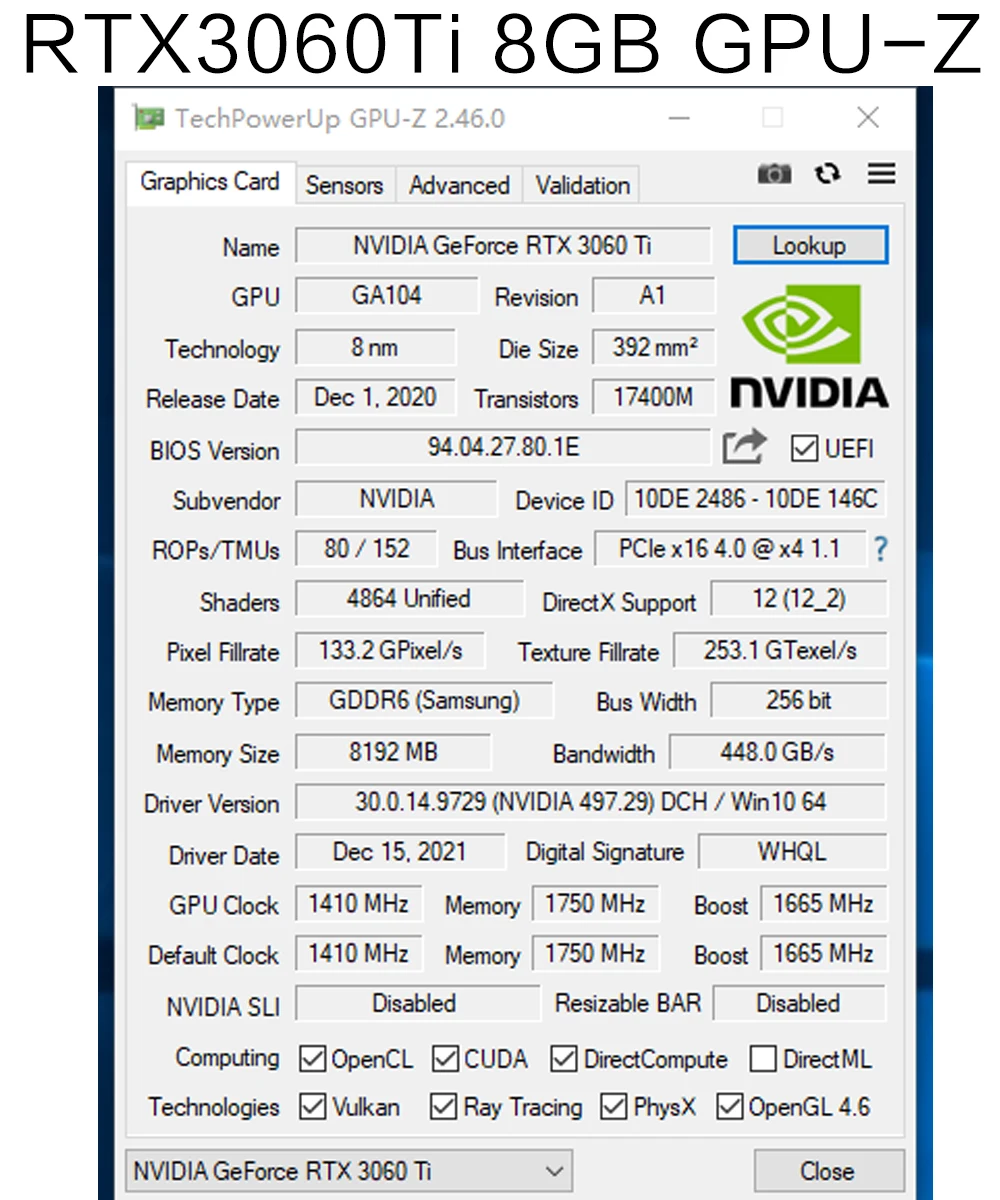Click the Bus Width value 256 bit
This screenshot has width=1000, height=1200.
[x=799, y=700]
